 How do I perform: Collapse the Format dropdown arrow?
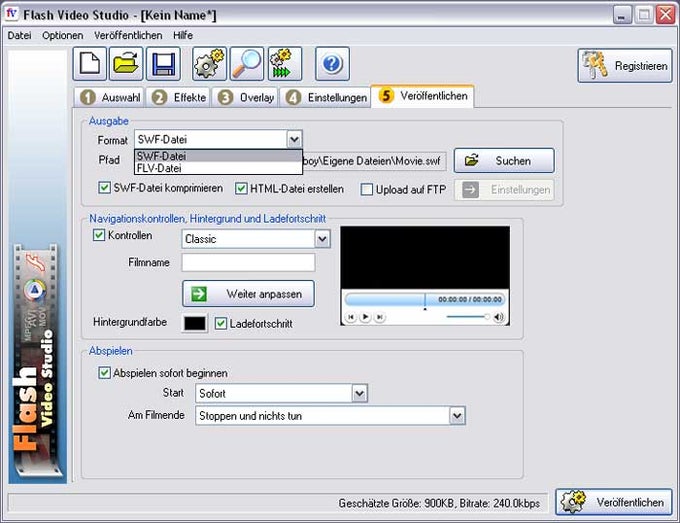[294, 140]
